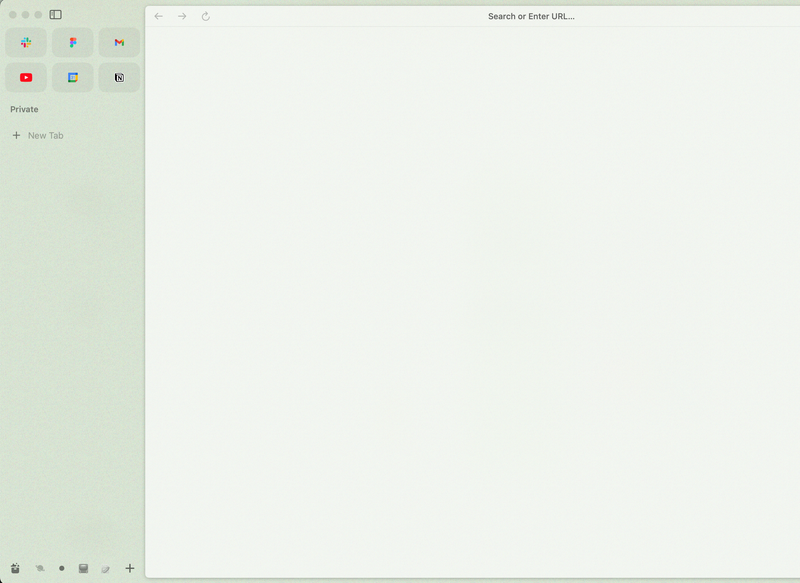Open Google Calendar from favorites
800x583 pixels.
pyautogui.click(x=73, y=78)
